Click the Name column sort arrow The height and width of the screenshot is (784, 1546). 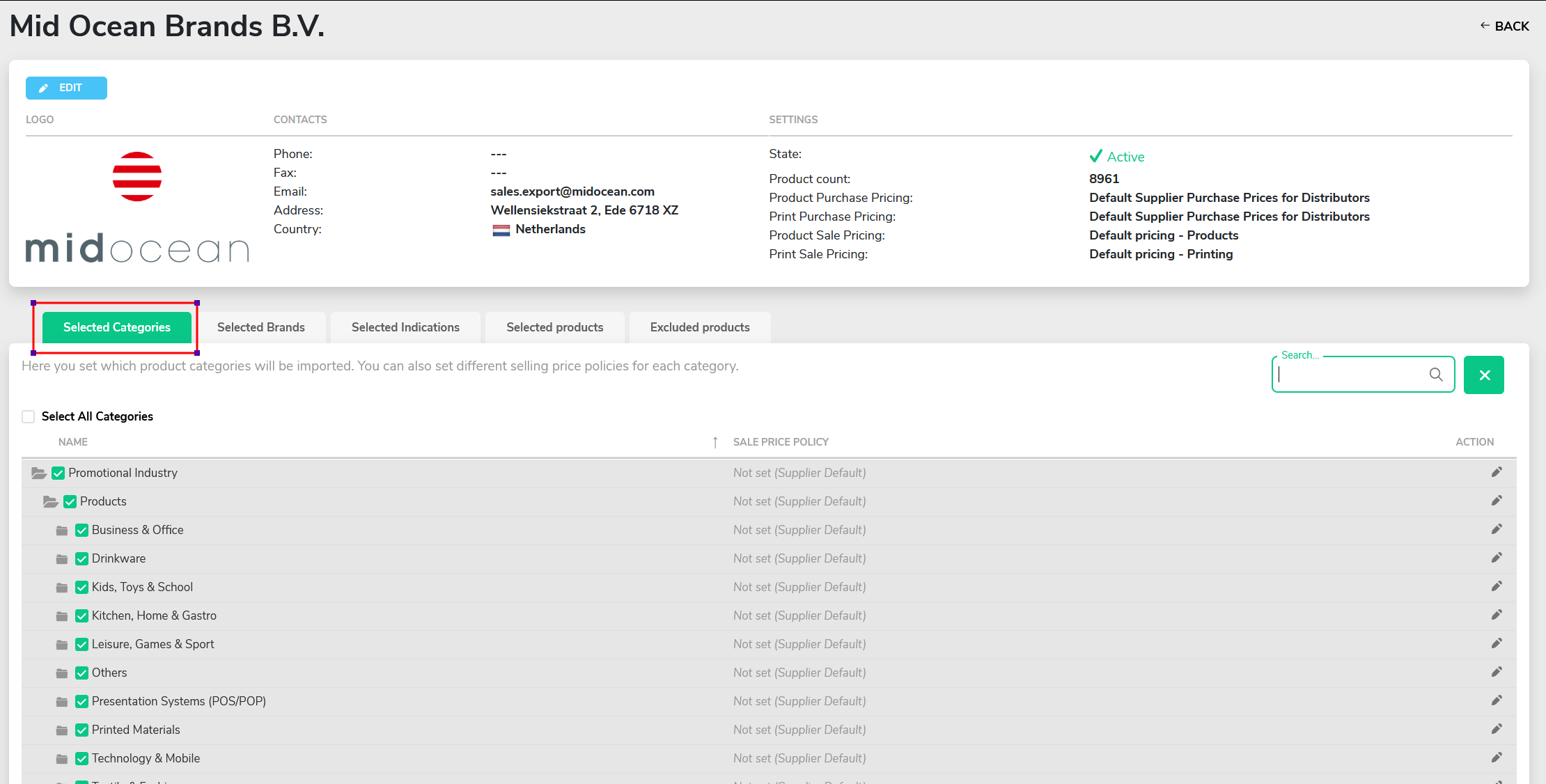pyautogui.click(x=715, y=442)
